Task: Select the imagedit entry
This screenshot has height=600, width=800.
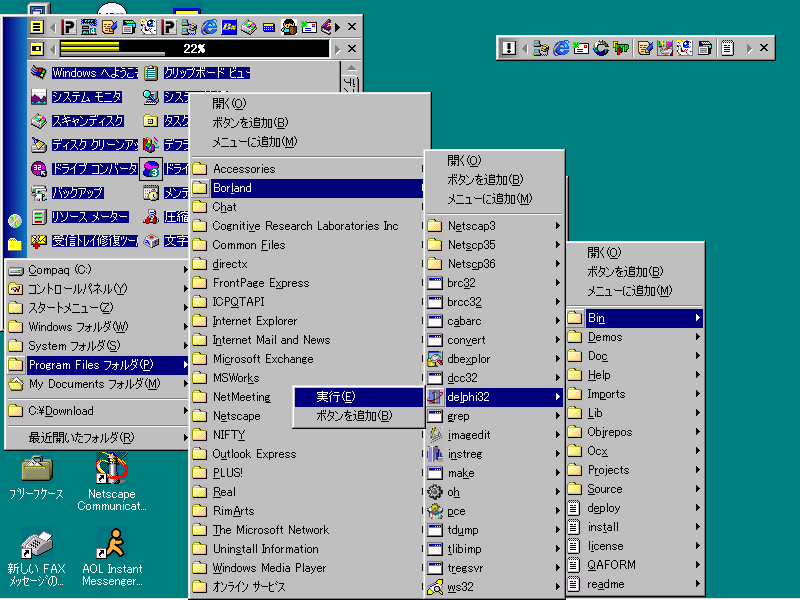Action: tap(494, 435)
